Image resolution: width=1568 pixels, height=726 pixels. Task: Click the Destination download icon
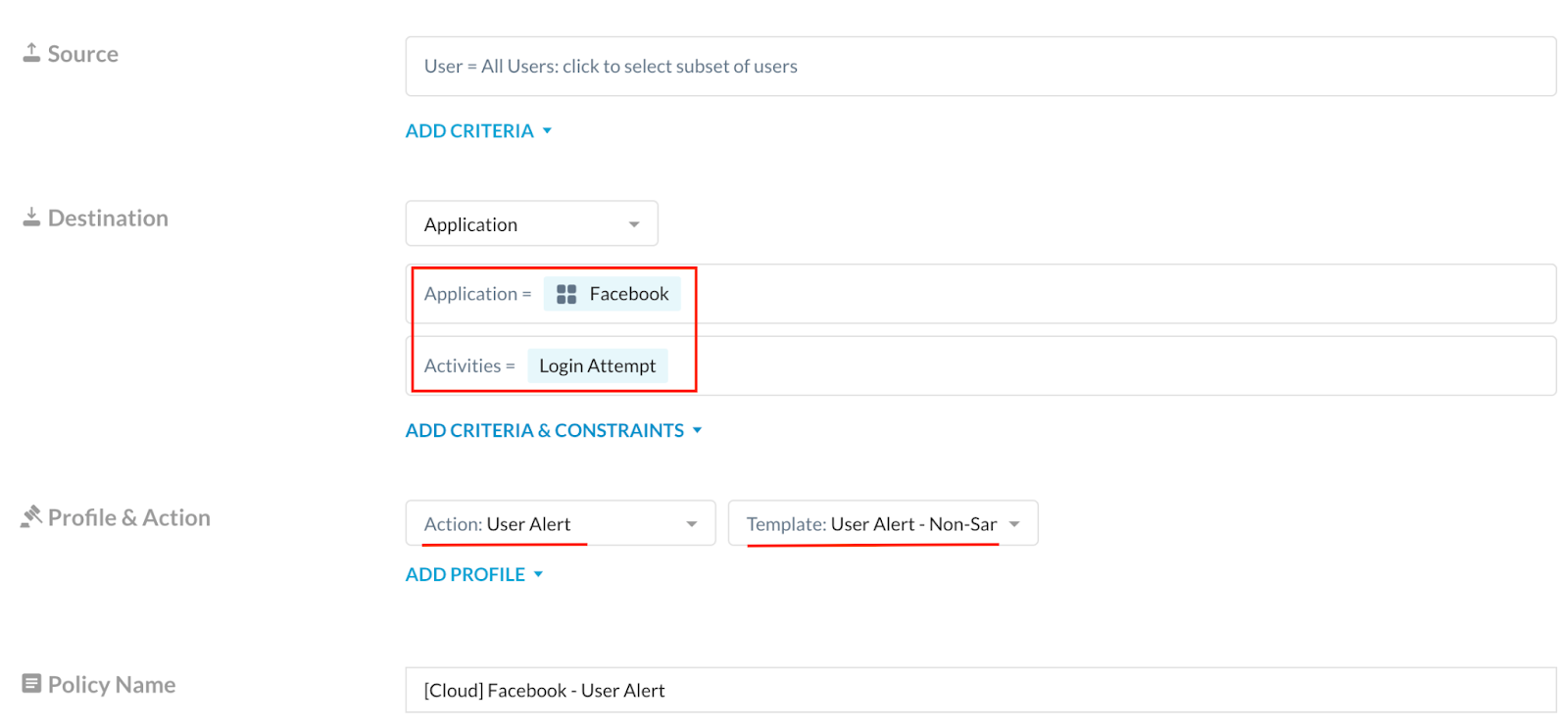click(x=31, y=218)
